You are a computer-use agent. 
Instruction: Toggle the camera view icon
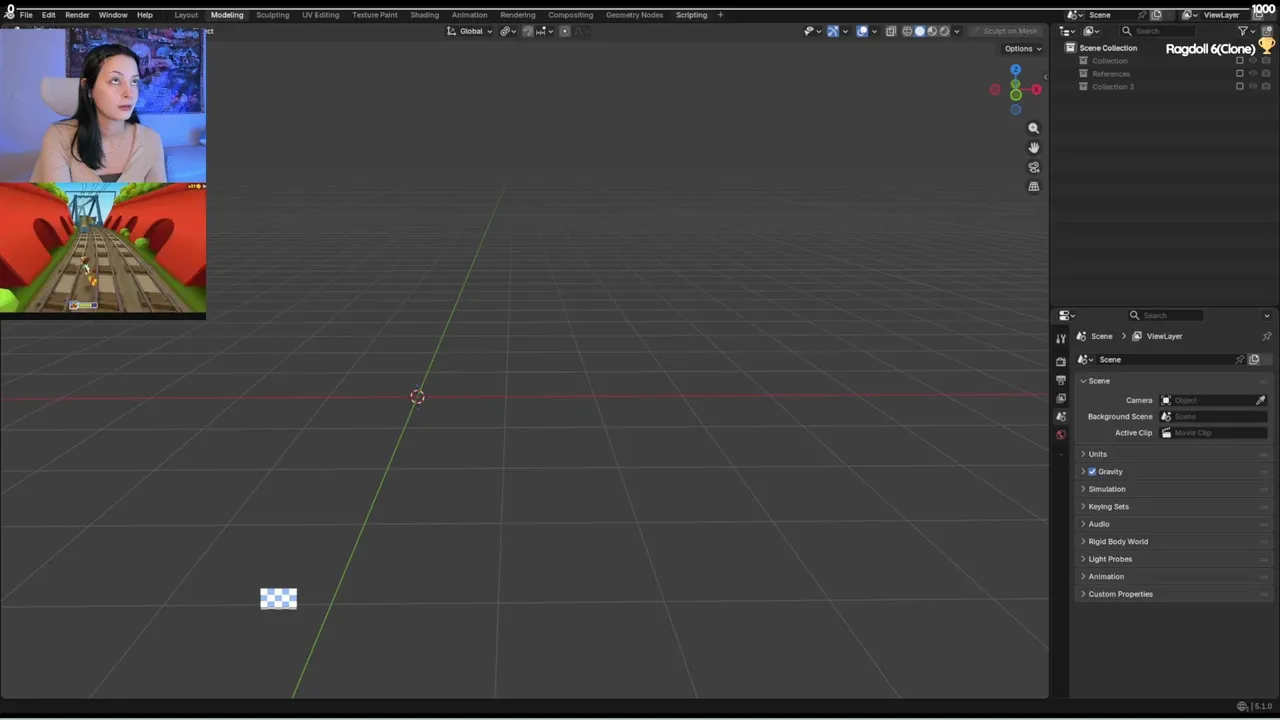pyautogui.click(x=1034, y=167)
